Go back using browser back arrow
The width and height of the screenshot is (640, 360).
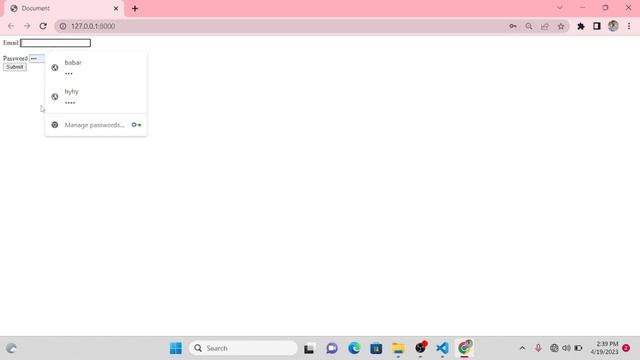click(x=11, y=26)
